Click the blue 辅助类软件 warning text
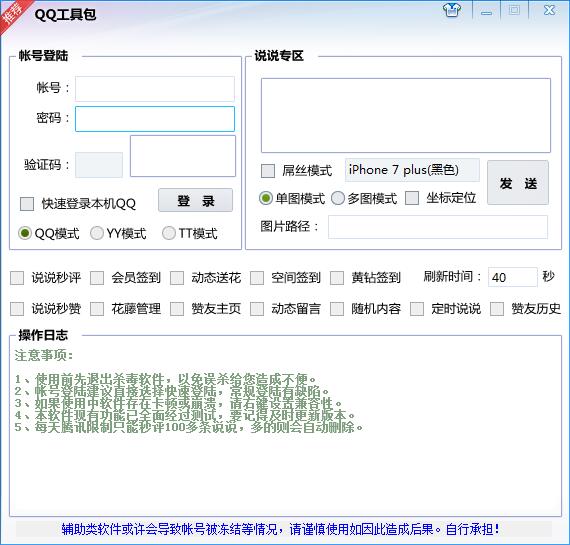The image size is (570, 545). 280,529
